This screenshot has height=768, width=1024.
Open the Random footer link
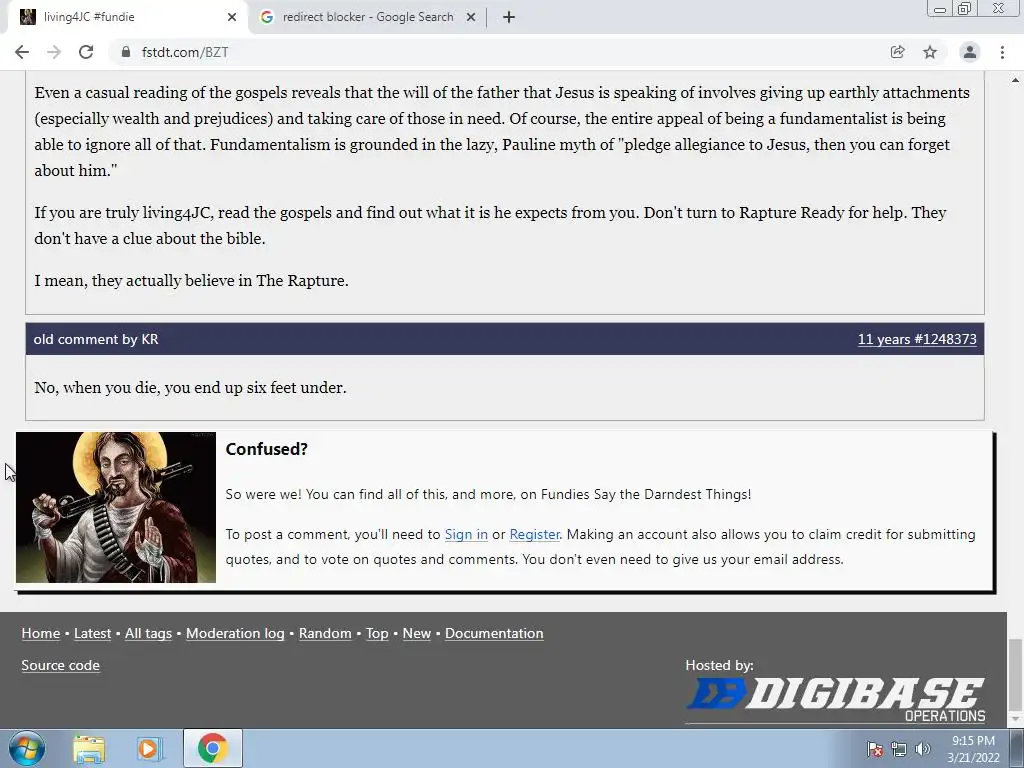click(325, 633)
